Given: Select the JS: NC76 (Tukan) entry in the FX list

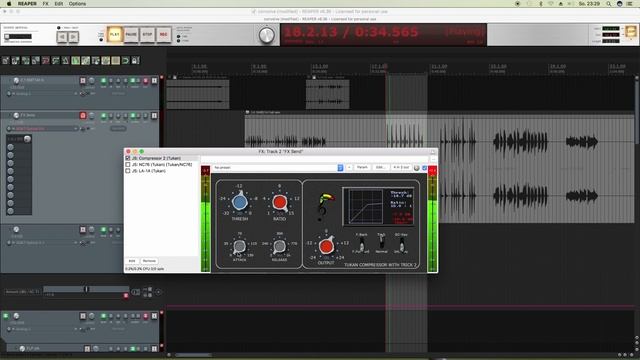Looking at the screenshot, I should (x=162, y=164).
